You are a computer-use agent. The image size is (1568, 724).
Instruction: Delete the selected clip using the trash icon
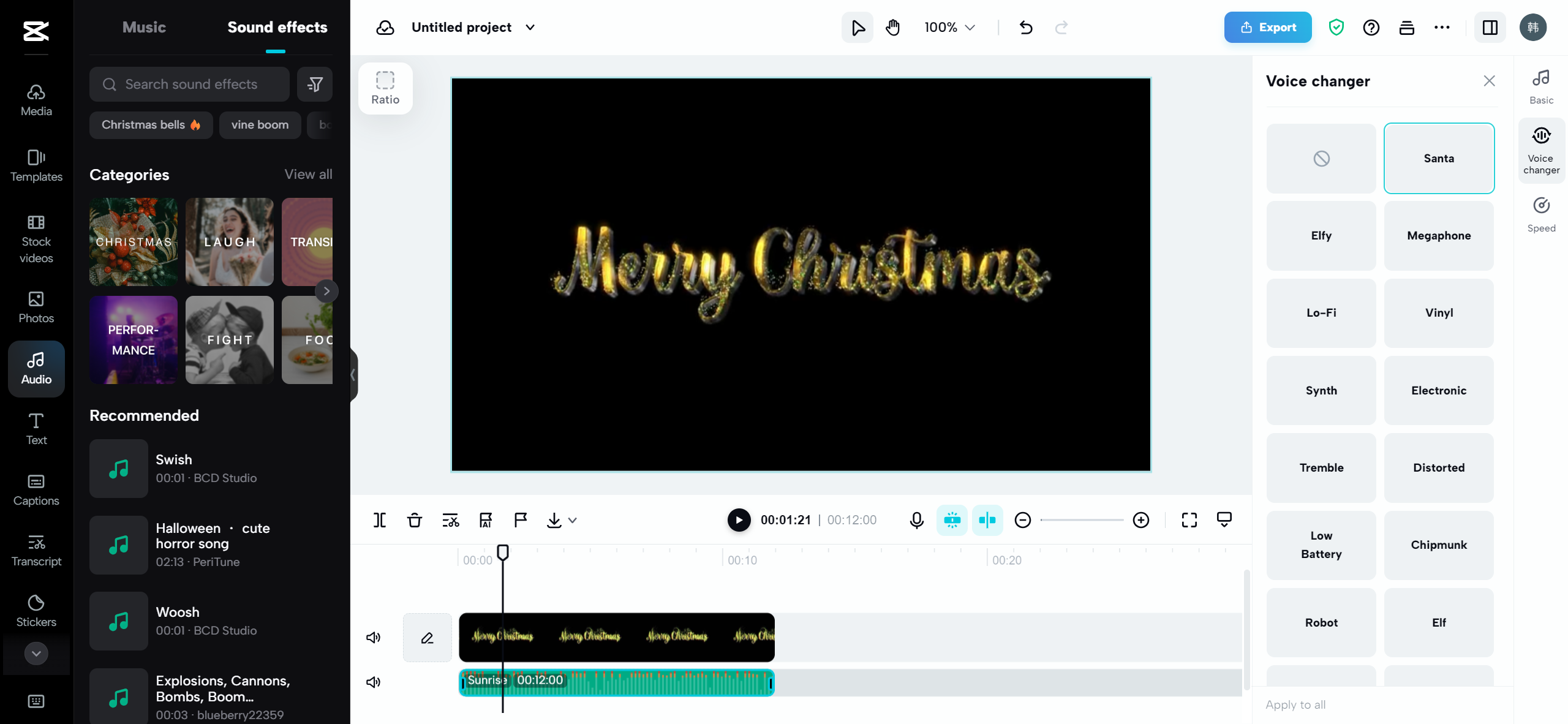pyautogui.click(x=414, y=520)
